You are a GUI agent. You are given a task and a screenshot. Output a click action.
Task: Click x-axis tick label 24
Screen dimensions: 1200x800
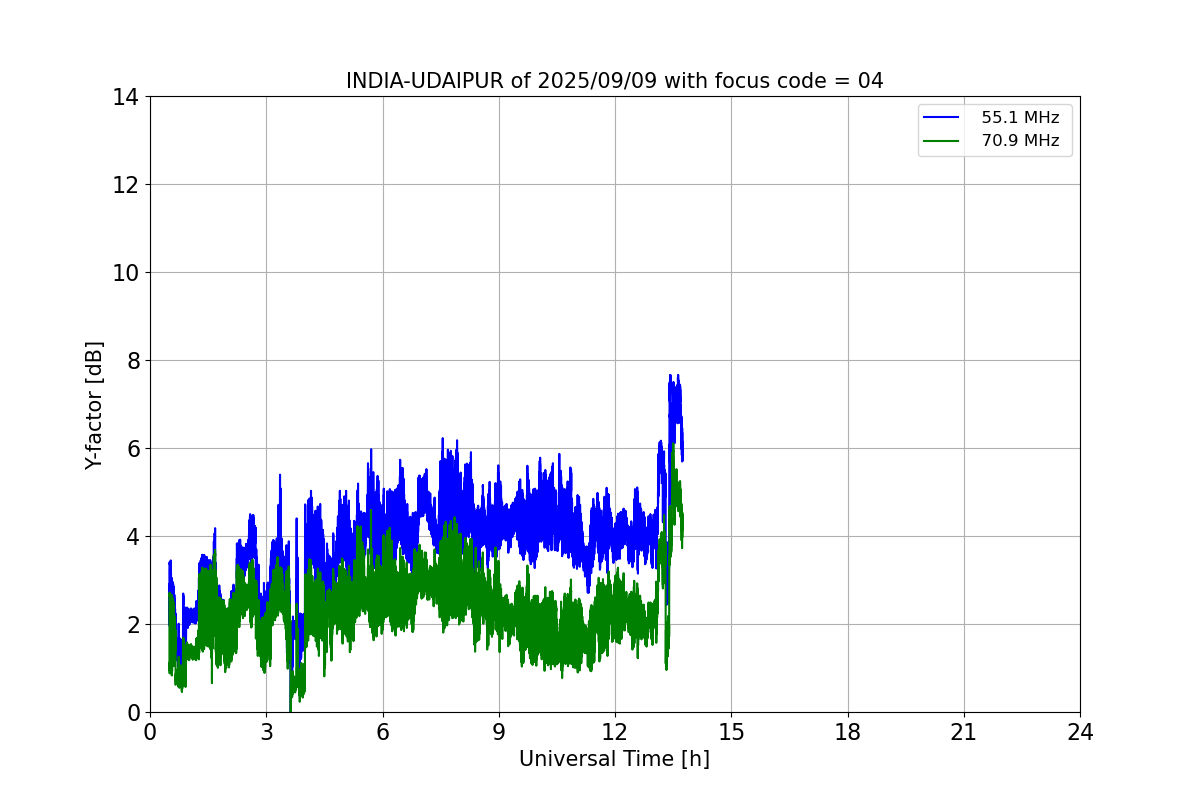(1080, 732)
